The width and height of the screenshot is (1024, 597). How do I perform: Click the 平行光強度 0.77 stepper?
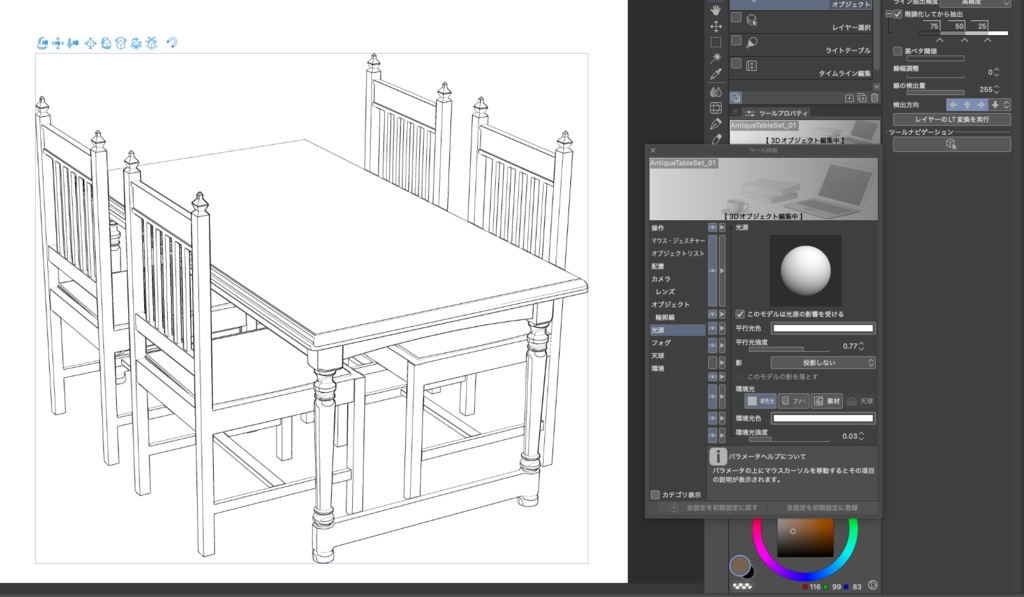click(861, 346)
